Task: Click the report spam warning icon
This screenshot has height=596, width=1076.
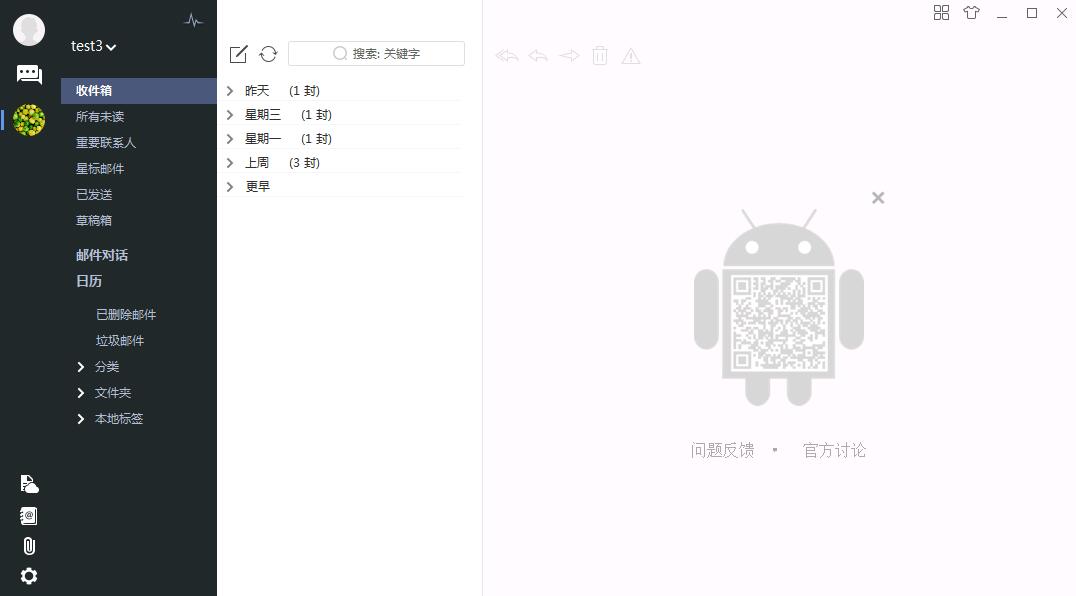Action: pyautogui.click(x=631, y=56)
